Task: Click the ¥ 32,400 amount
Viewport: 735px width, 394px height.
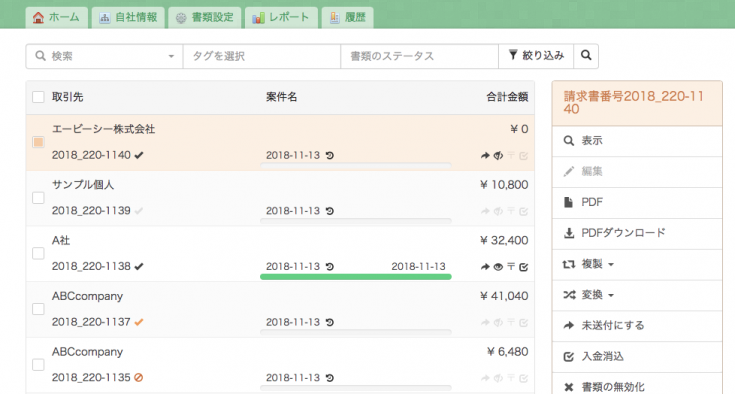Action: (504, 240)
